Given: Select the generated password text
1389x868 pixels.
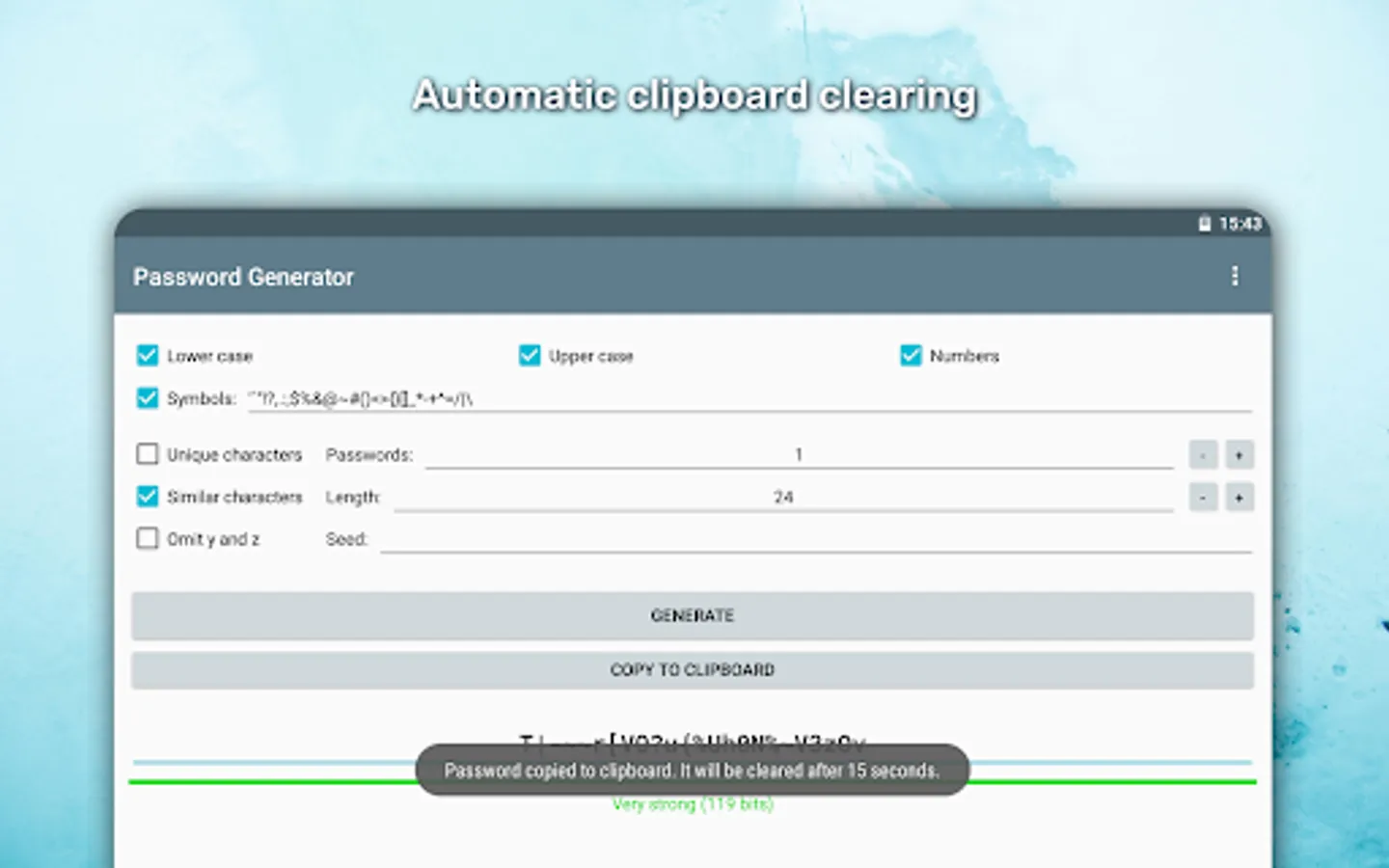Looking at the screenshot, I should [x=693, y=741].
